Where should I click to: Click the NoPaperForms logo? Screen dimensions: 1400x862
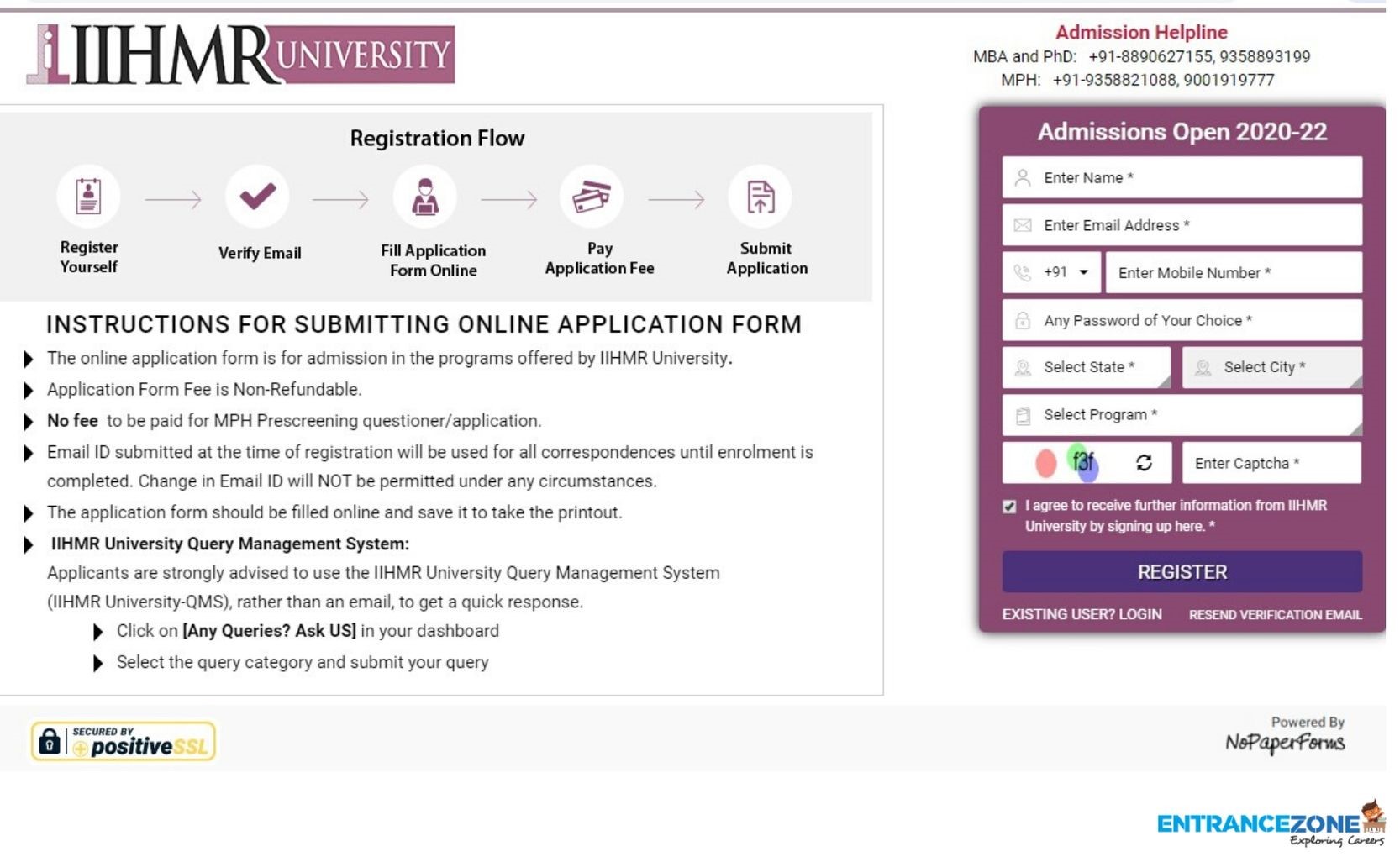pyautogui.click(x=1285, y=742)
